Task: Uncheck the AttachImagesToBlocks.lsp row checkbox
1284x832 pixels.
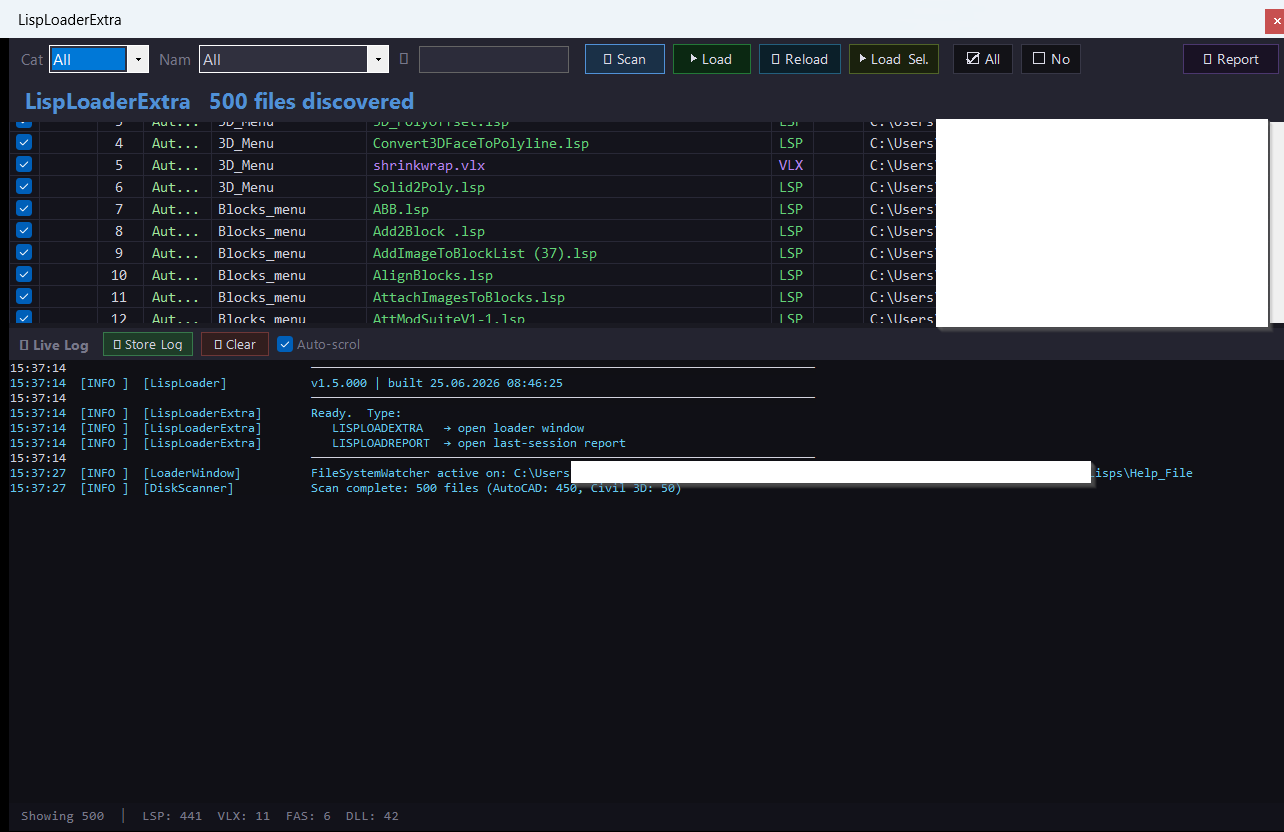Action: 24,297
